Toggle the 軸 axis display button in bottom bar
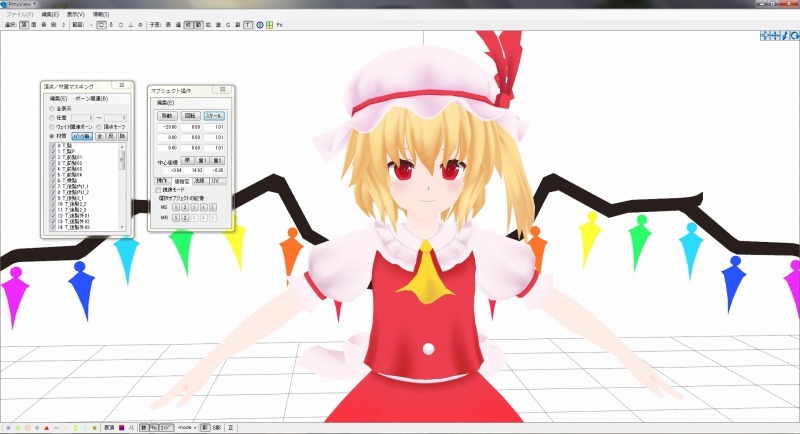The height and width of the screenshot is (434, 800). click(144, 428)
